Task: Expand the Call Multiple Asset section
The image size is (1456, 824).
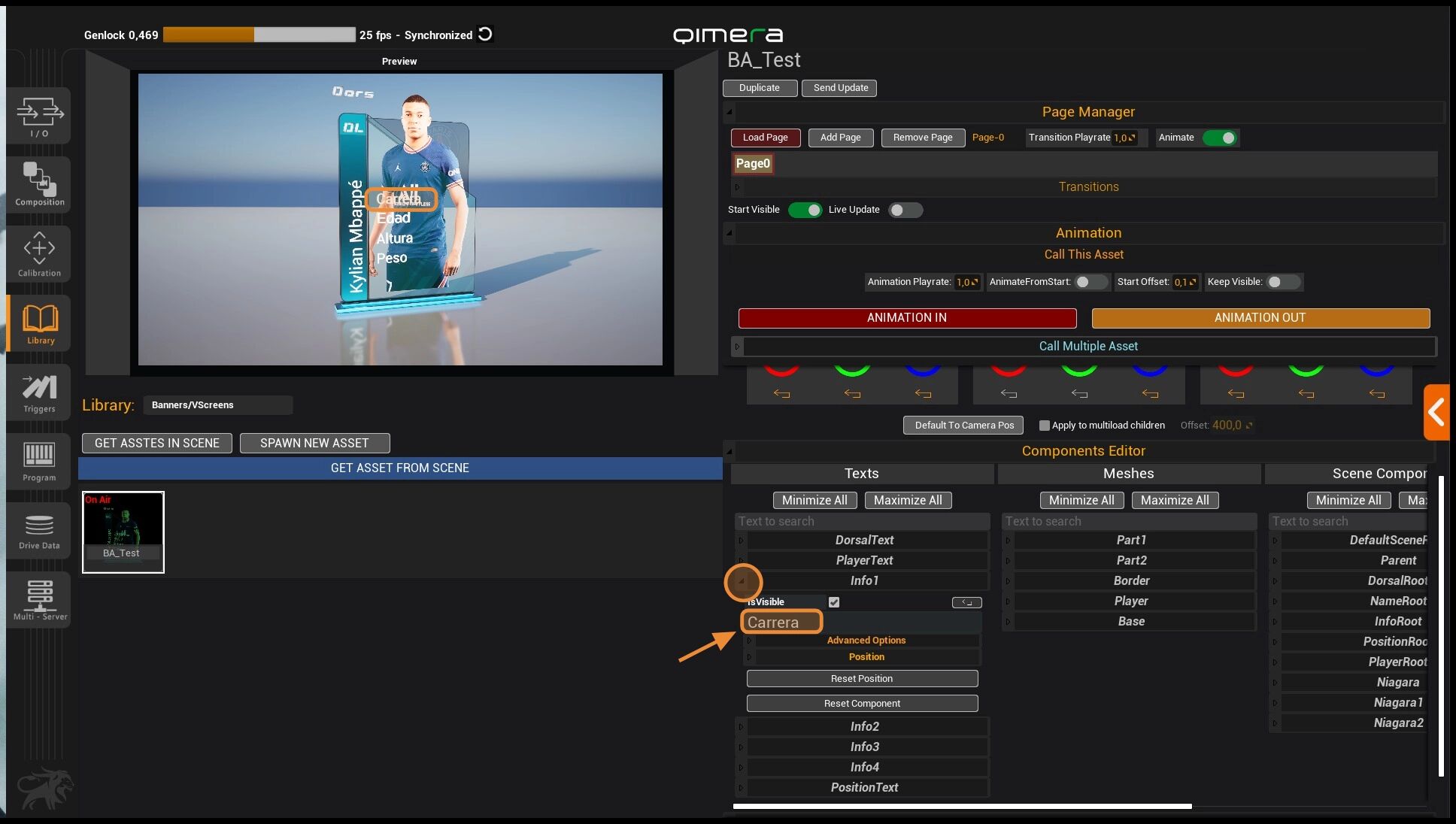Action: (737, 347)
